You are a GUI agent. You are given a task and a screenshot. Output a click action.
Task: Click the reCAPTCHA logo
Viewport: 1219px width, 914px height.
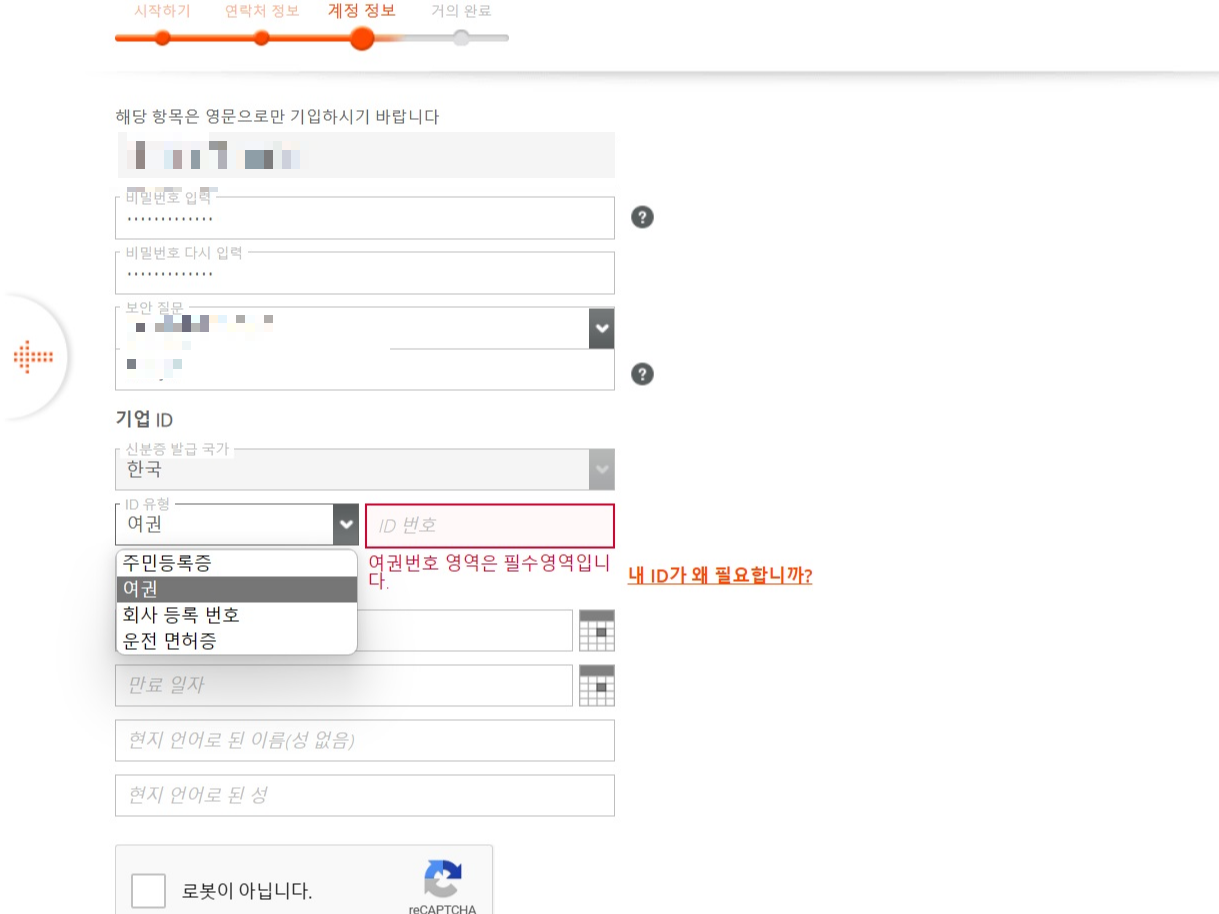(x=443, y=880)
